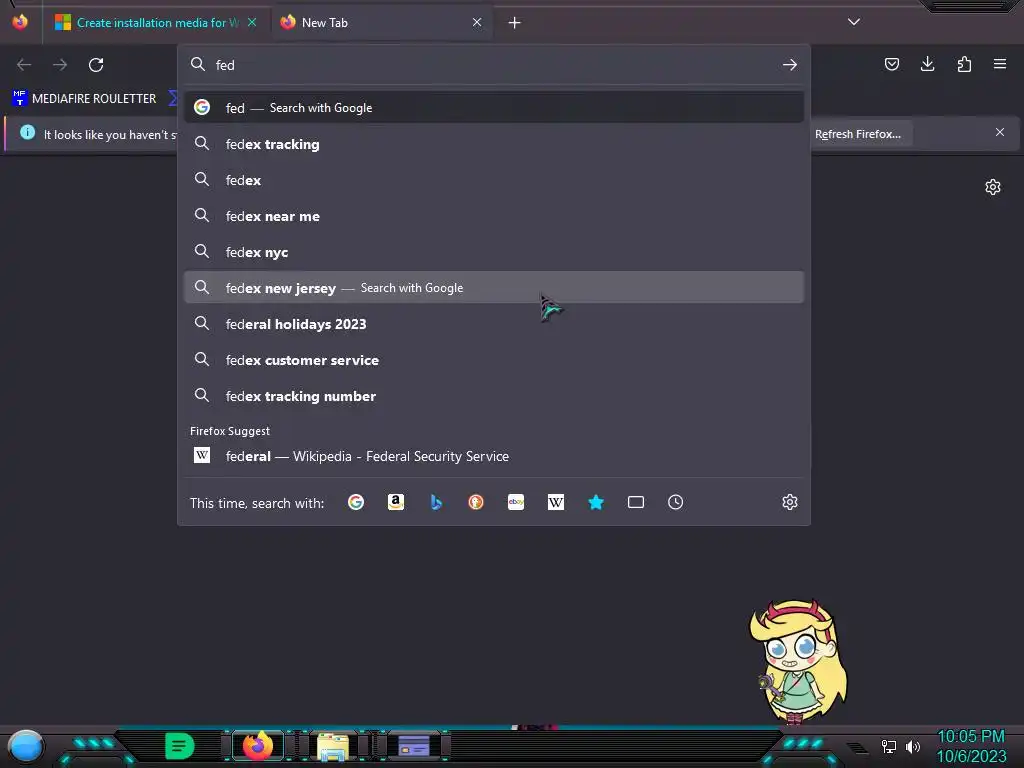Image resolution: width=1024 pixels, height=768 pixels.
Task: Select fedex nyc suggestion
Action: 494,252
